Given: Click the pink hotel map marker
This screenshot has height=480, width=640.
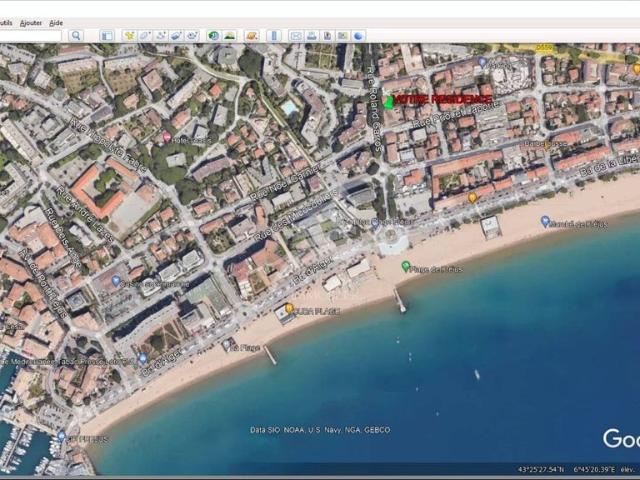Looking at the screenshot, I should point(167,137).
